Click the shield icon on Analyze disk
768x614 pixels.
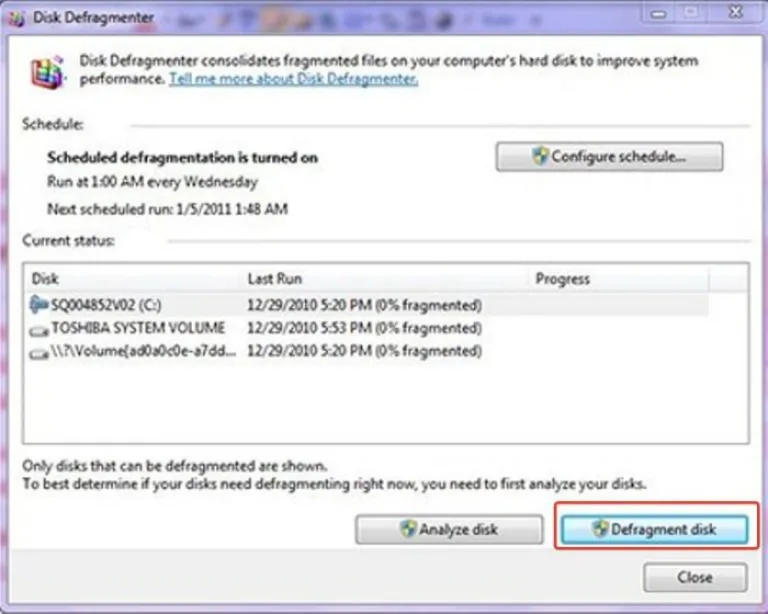point(408,529)
